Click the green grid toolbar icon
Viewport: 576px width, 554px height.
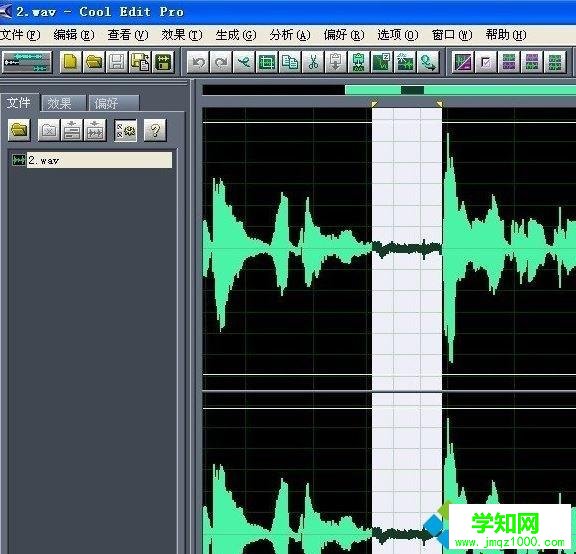point(555,62)
